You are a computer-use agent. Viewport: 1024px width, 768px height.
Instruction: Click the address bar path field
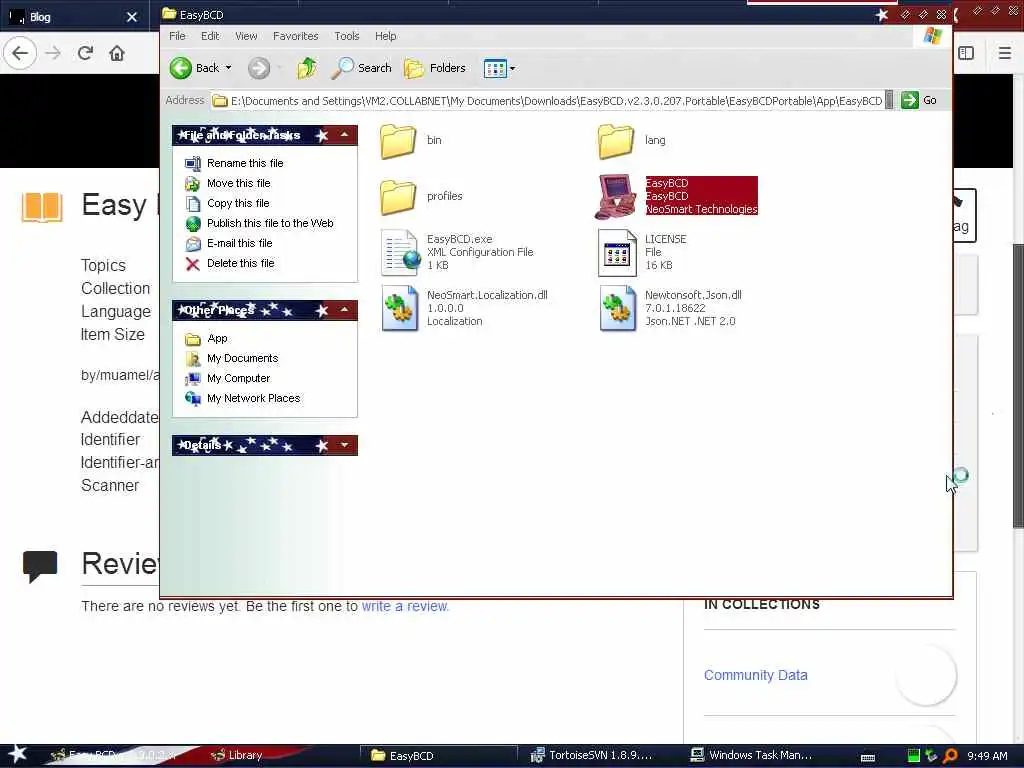(549, 101)
